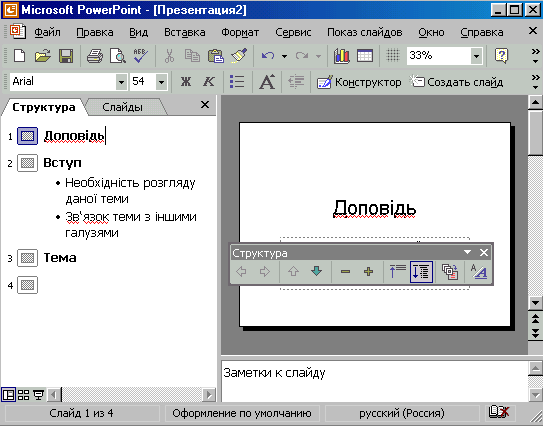The width and height of the screenshot is (543, 426).
Task: Select the Format Painter brush icon
Action: (x=239, y=55)
